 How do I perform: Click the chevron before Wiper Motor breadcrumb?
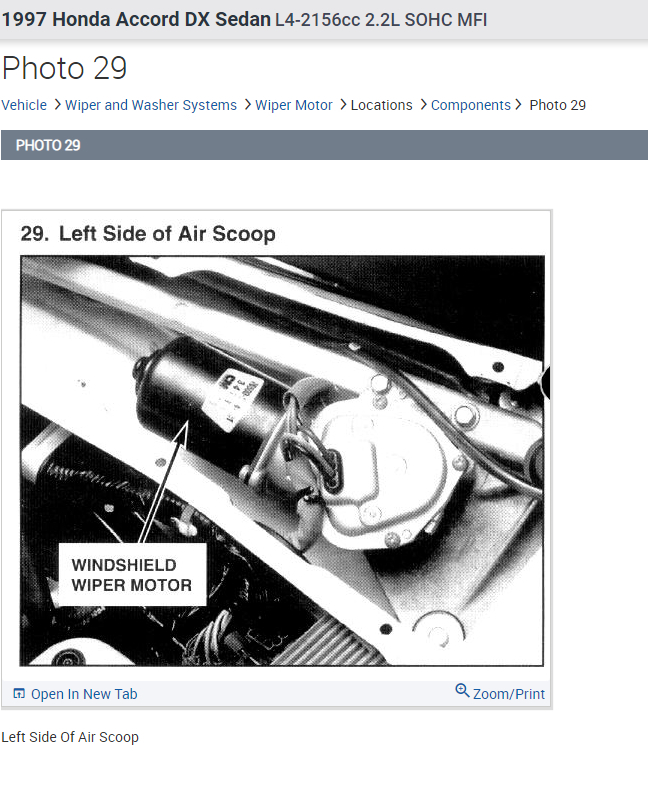[247, 105]
